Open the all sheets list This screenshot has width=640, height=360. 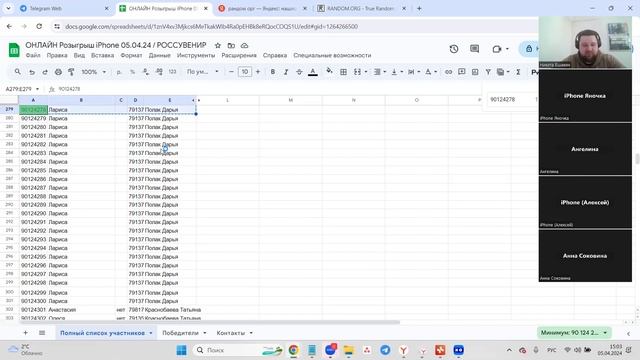coord(42,333)
